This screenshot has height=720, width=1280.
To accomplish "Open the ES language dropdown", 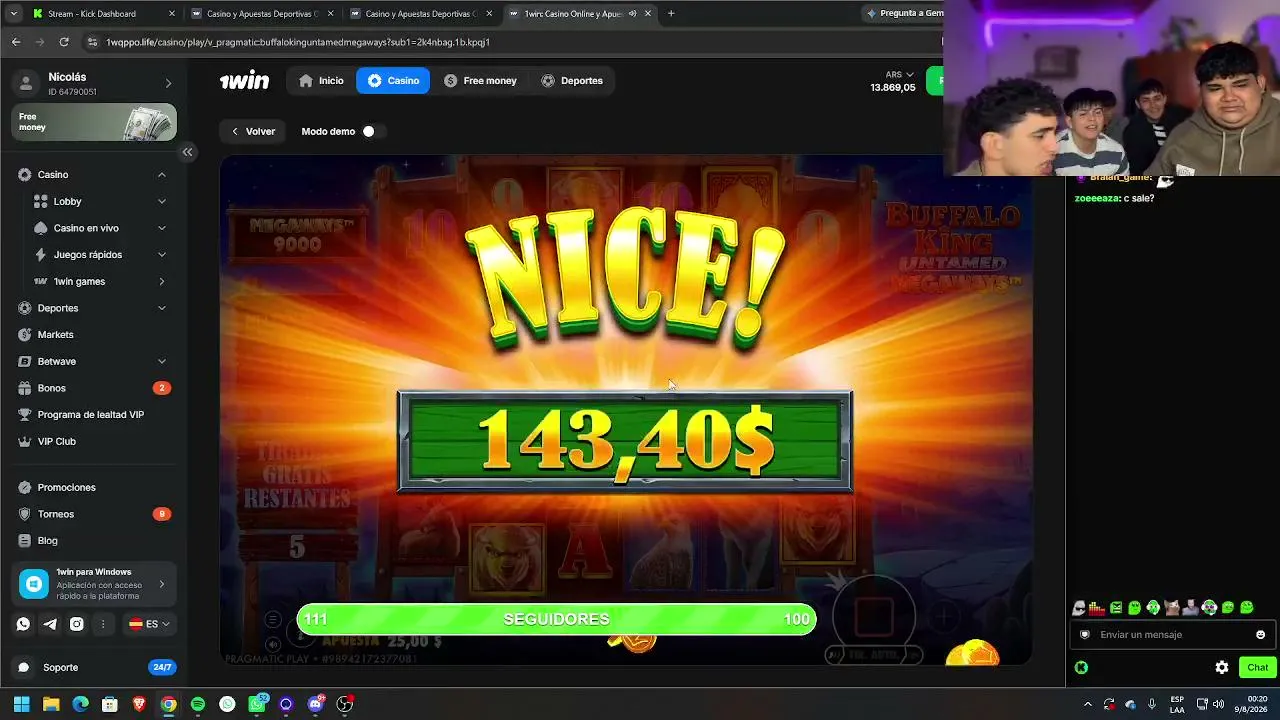I will click(x=149, y=624).
